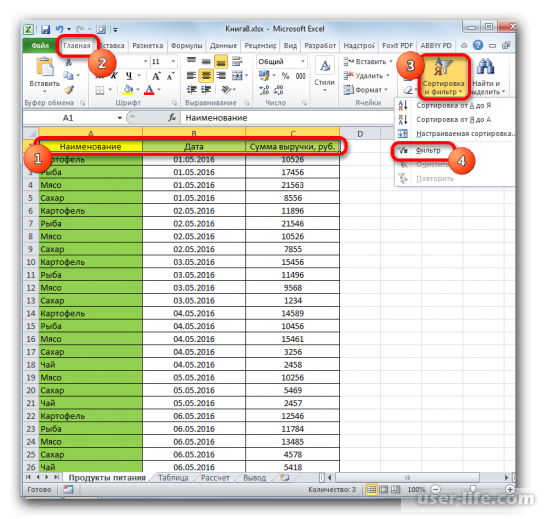Click the Undo arrow icon
This screenshot has width=550, height=519.
tap(60, 29)
